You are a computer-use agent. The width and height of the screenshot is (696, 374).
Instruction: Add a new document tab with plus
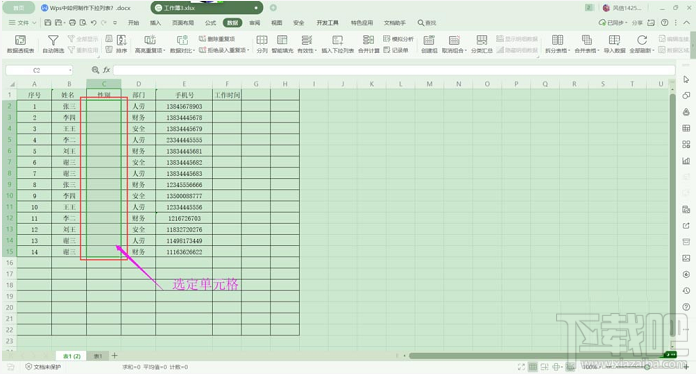point(273,8)
